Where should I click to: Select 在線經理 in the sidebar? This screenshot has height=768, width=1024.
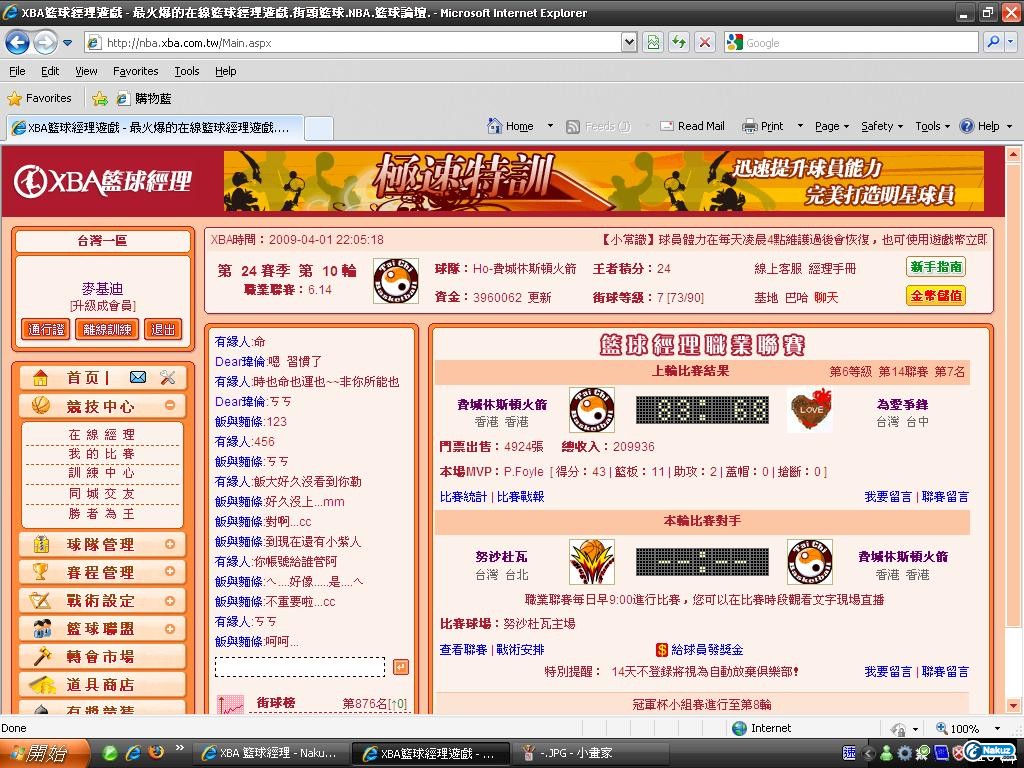click(102, 434)
